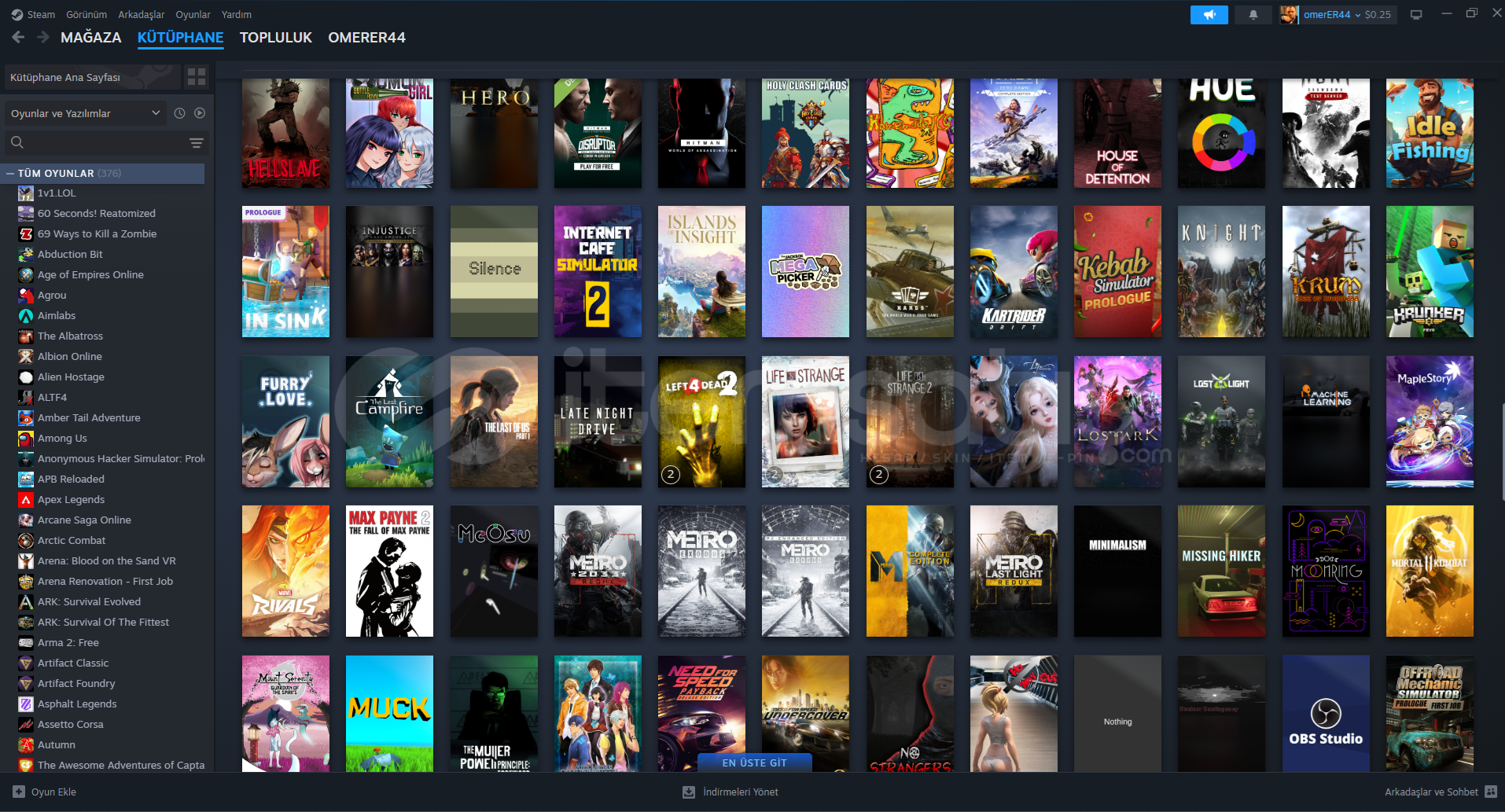
Task: Select APB Reloaded in game list
Action: click(71, 479)
